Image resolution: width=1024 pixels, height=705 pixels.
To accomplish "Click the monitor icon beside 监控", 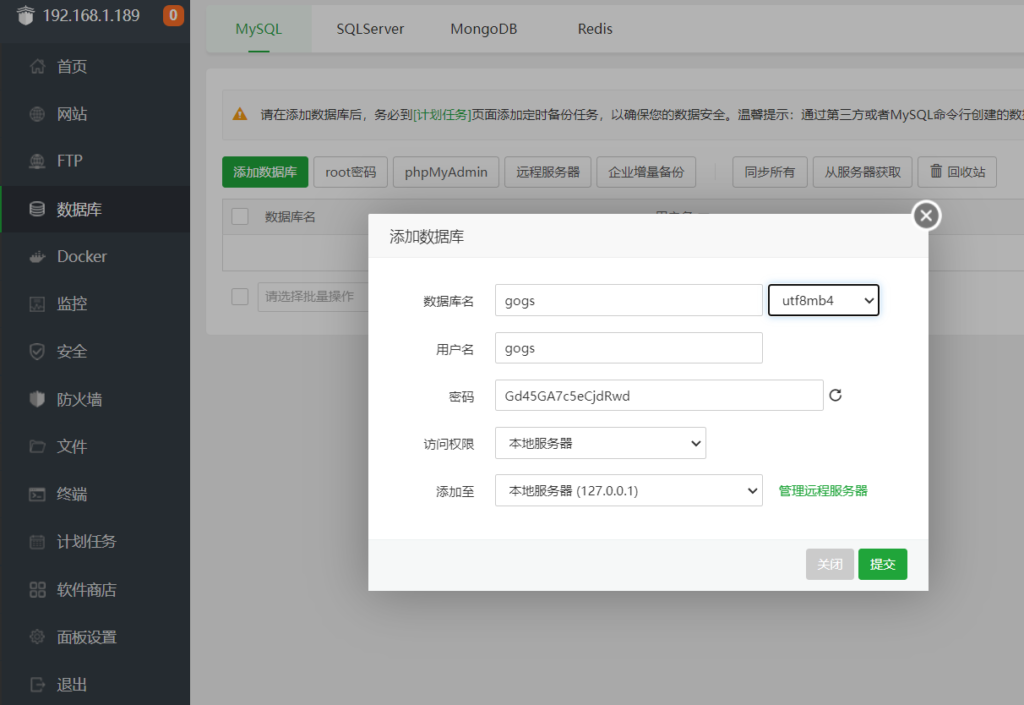I will tap(37, 304).
